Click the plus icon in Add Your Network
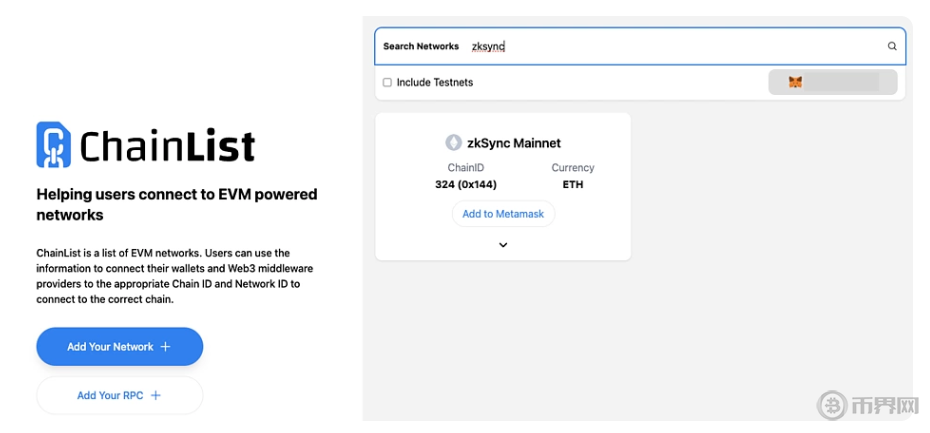The height and width of the screenshot is (433, 930). 166,347
